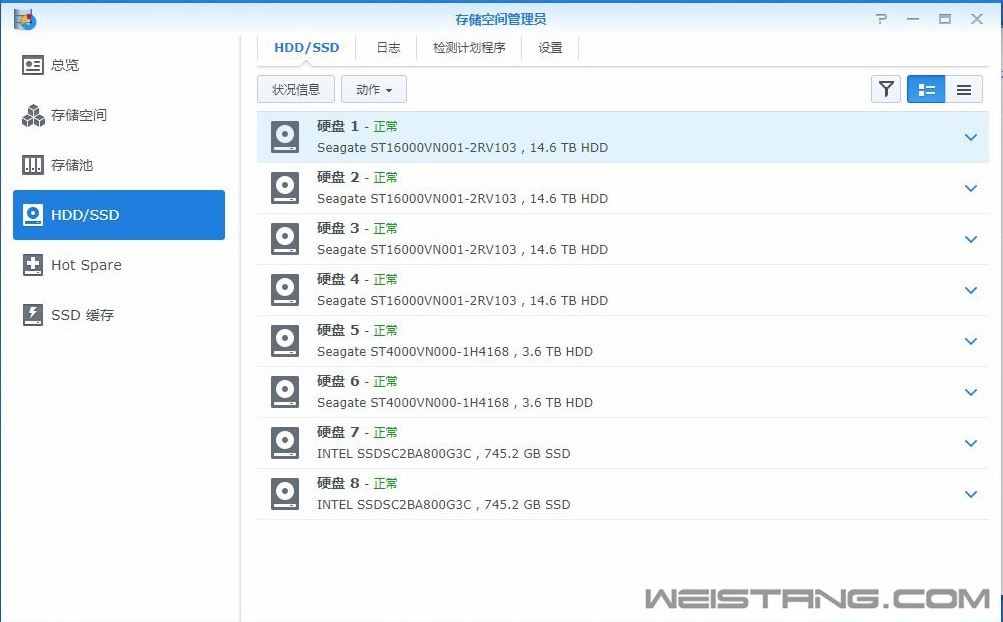Expand details for 硬盘 1

[x=969, y=136]
